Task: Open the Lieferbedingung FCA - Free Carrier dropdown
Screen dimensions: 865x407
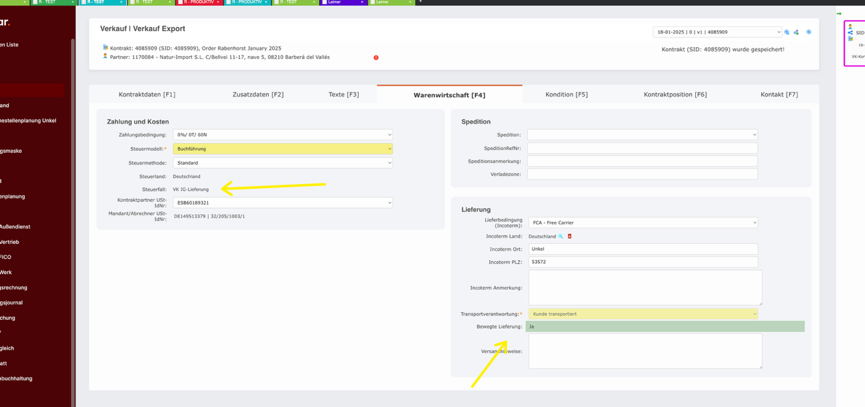Action: coord(642,223)
